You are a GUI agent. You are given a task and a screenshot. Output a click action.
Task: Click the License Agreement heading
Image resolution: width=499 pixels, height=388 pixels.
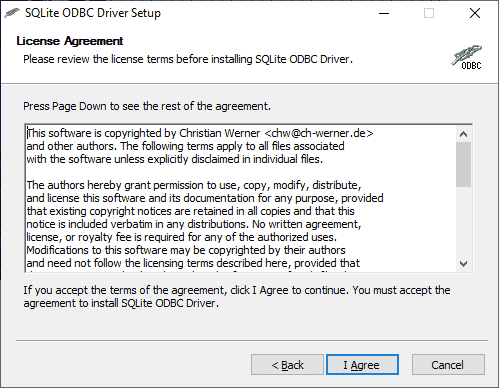point(70,41)
